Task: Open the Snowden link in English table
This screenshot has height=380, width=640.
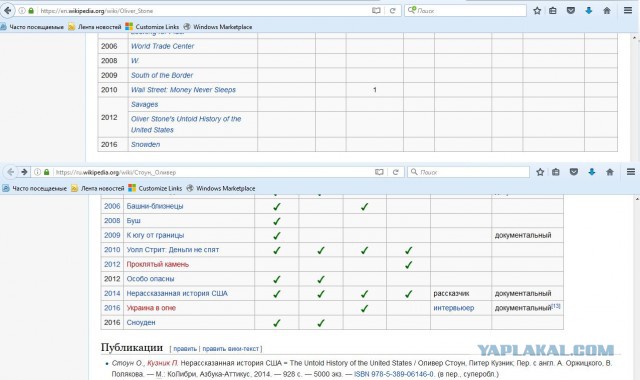Action: tap(145, 144)
